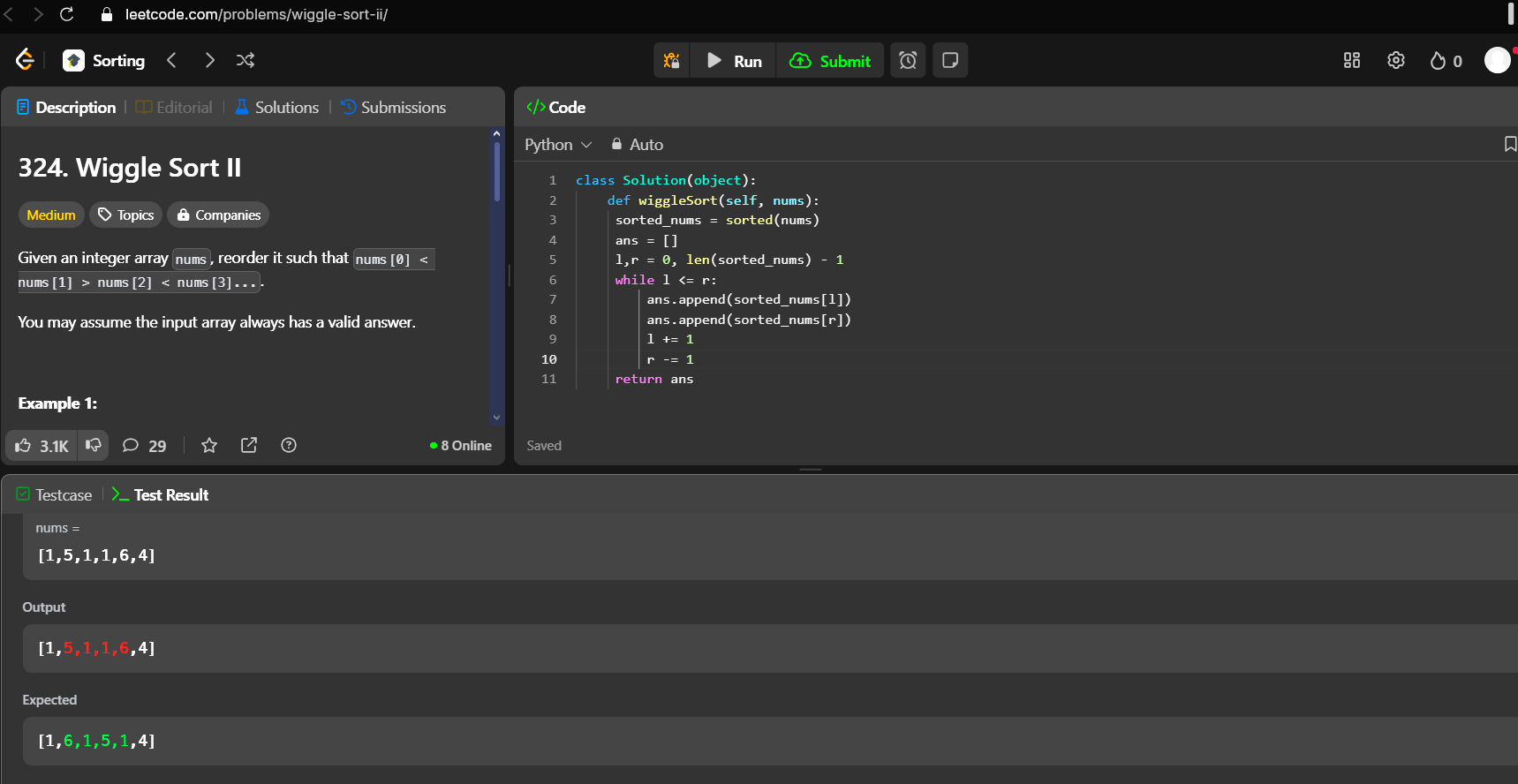Go to next problem arrow

(x=209, y=60)
